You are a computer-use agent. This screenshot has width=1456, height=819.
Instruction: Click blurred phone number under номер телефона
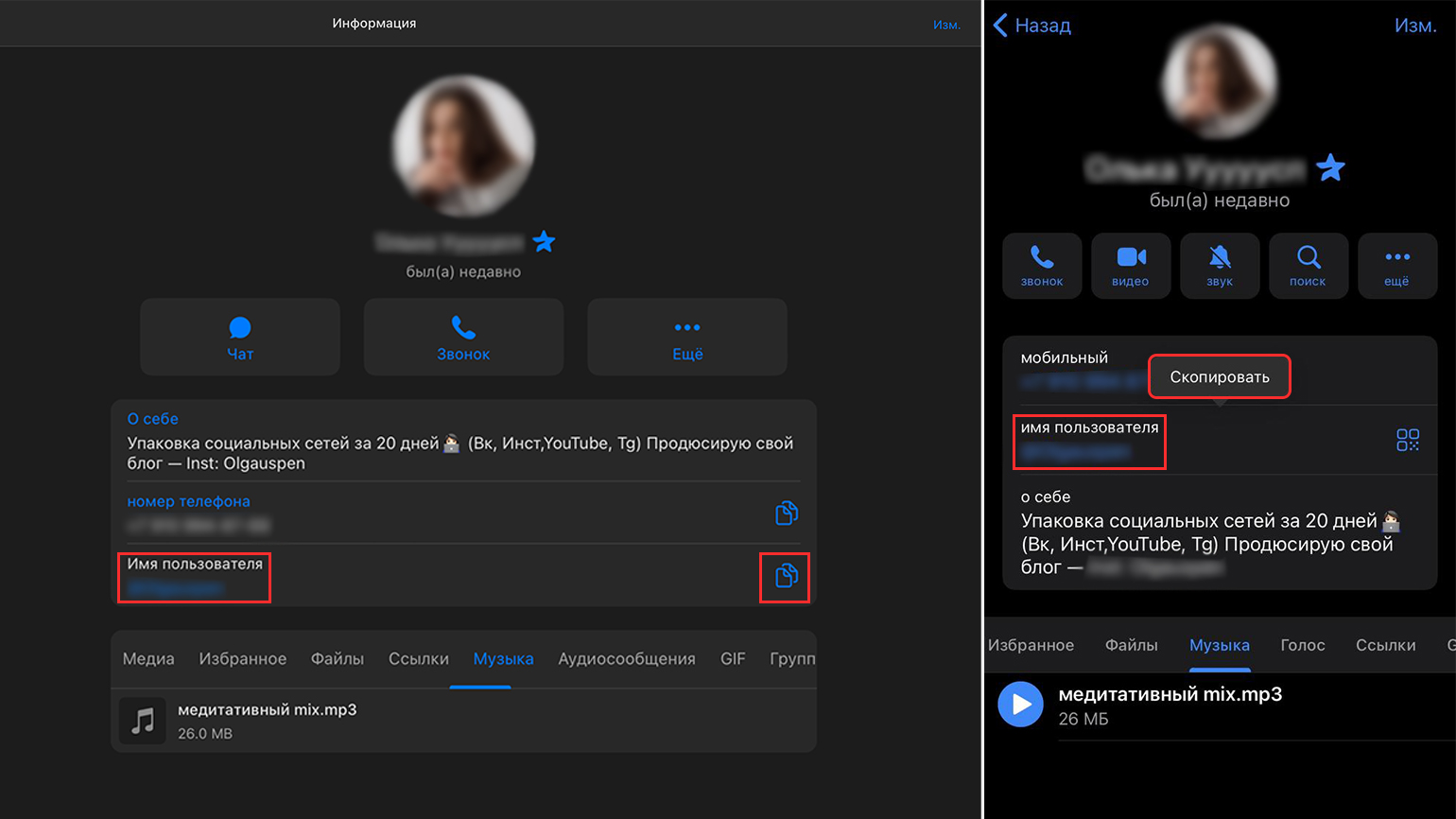pyautogui.click(x=199, y=525)
